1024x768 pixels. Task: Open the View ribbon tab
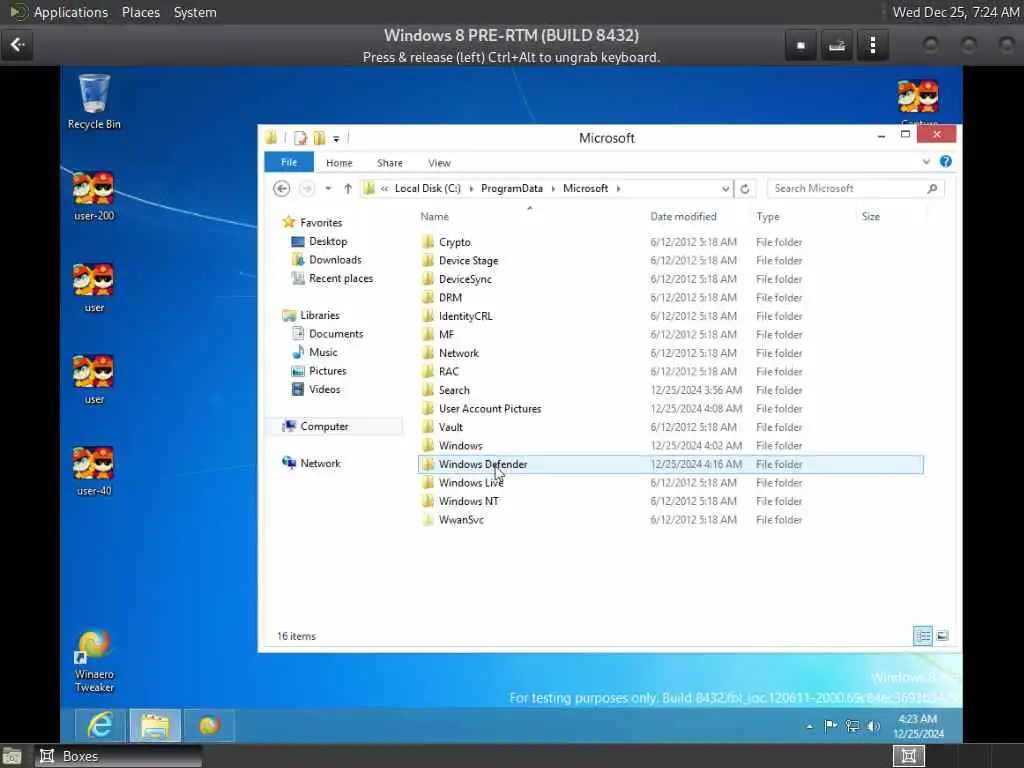[x=439, y=163]
